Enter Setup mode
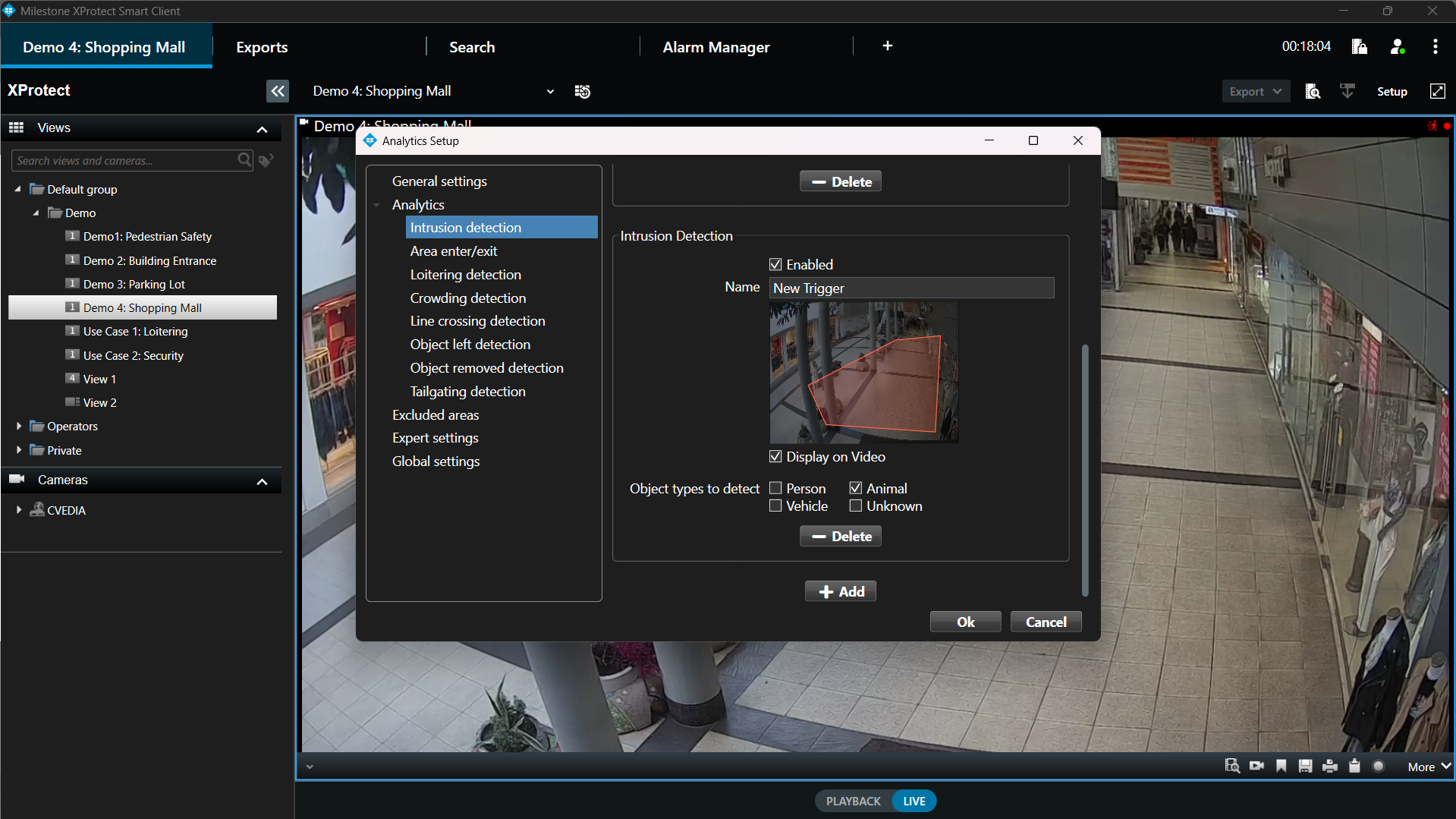This screenshot has height=819, width=1456. point(1392,91)
